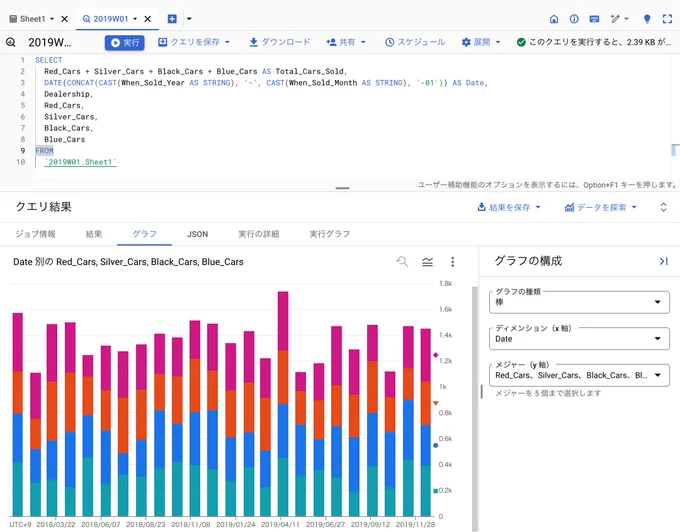Click the chart and config panel divider handle
The image size is (680, 532).
(x=481, y=392)
